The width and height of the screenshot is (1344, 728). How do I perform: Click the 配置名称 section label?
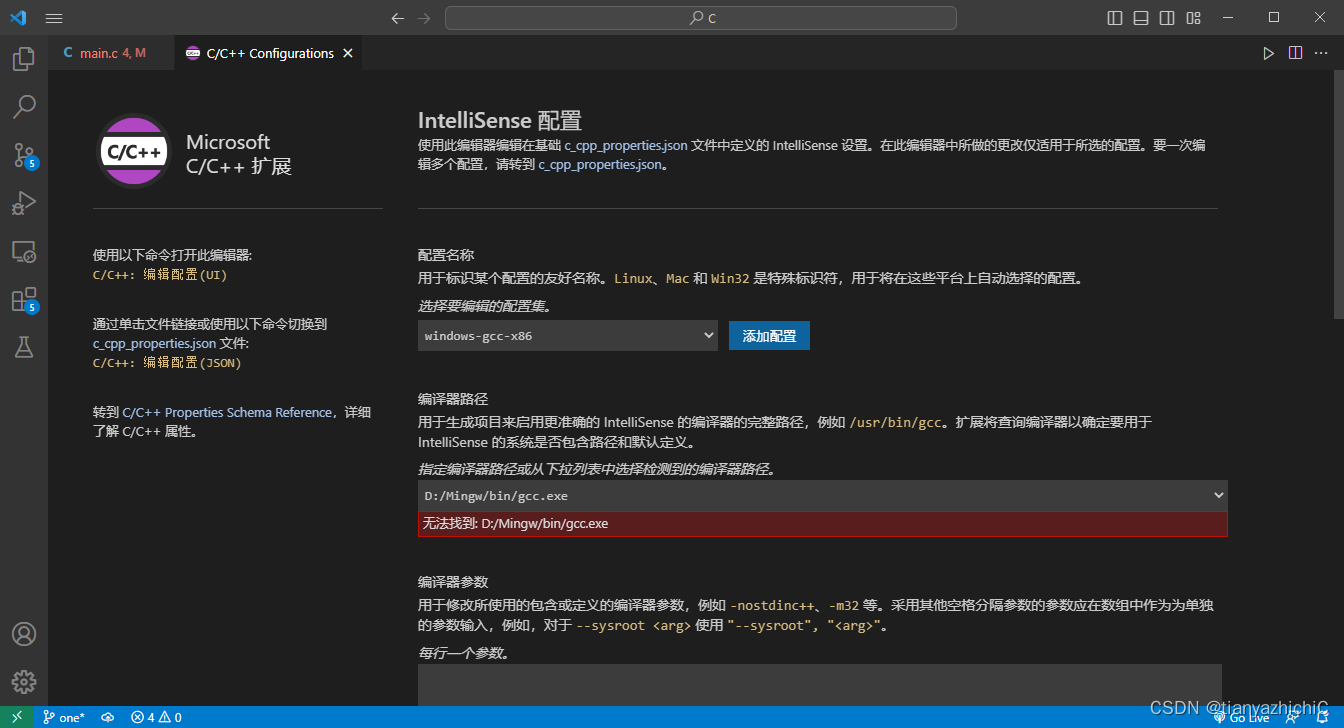446,255
